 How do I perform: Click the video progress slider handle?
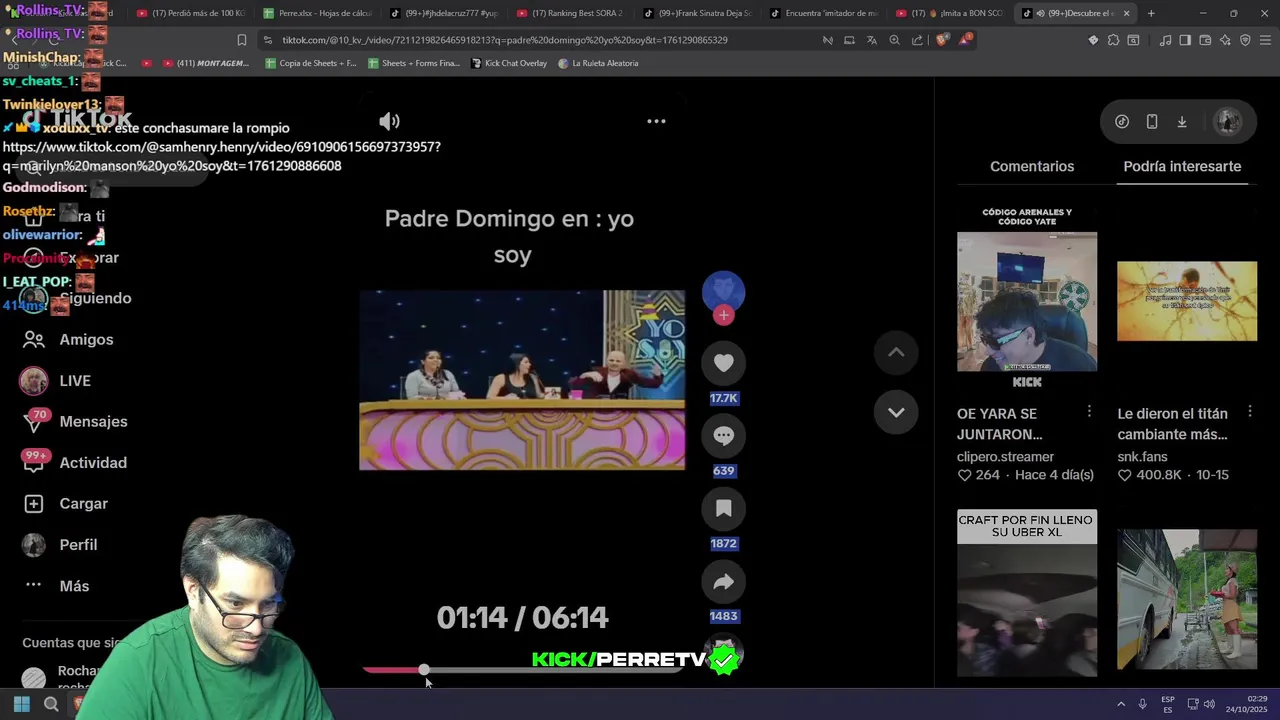tap(424, 669)
